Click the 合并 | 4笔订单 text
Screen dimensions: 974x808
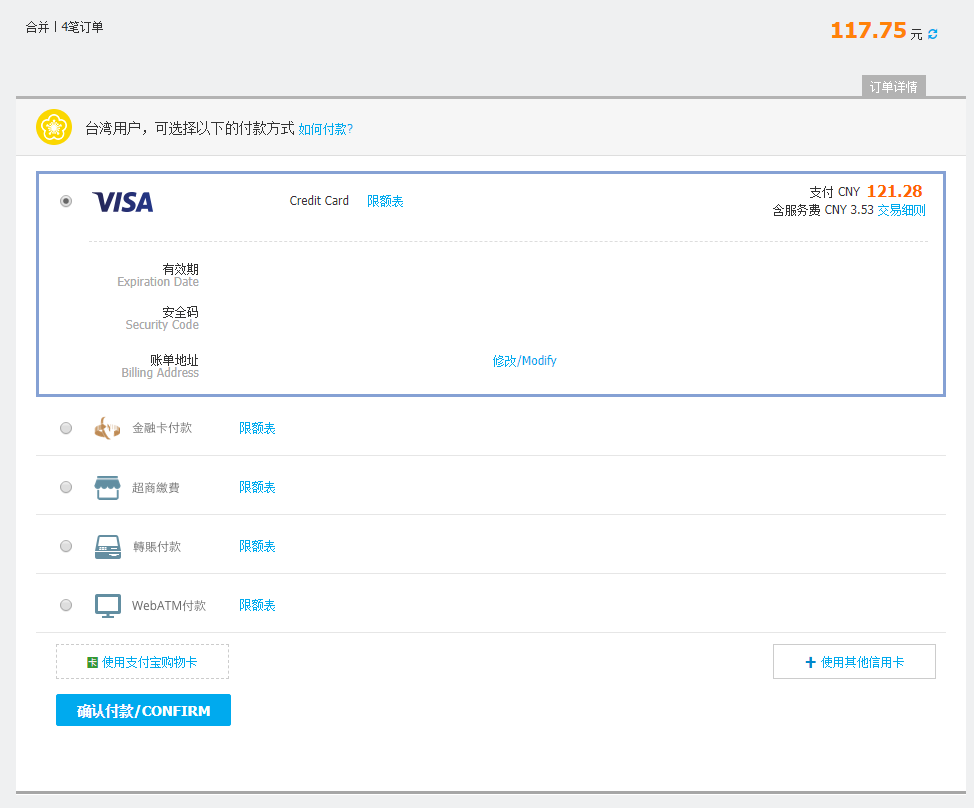click(65, 27)
